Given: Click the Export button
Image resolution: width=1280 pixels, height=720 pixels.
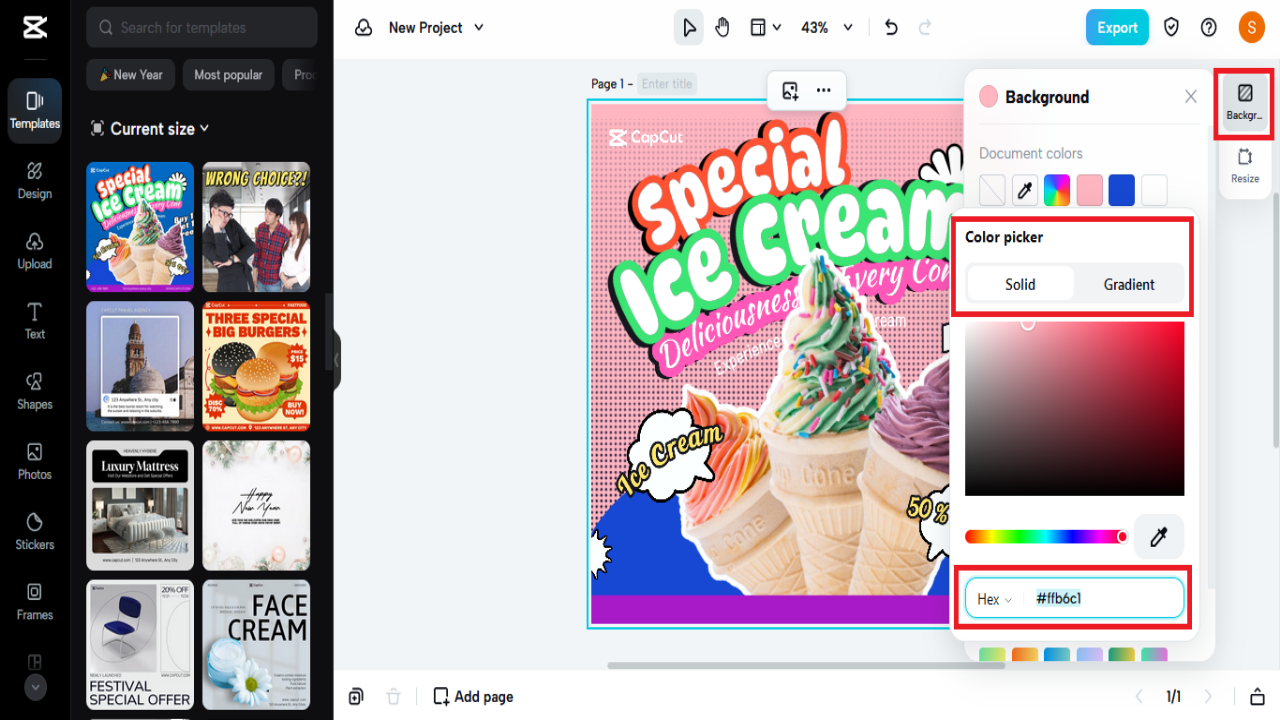Looking at the screenshot, I should tap(1117, 28).
